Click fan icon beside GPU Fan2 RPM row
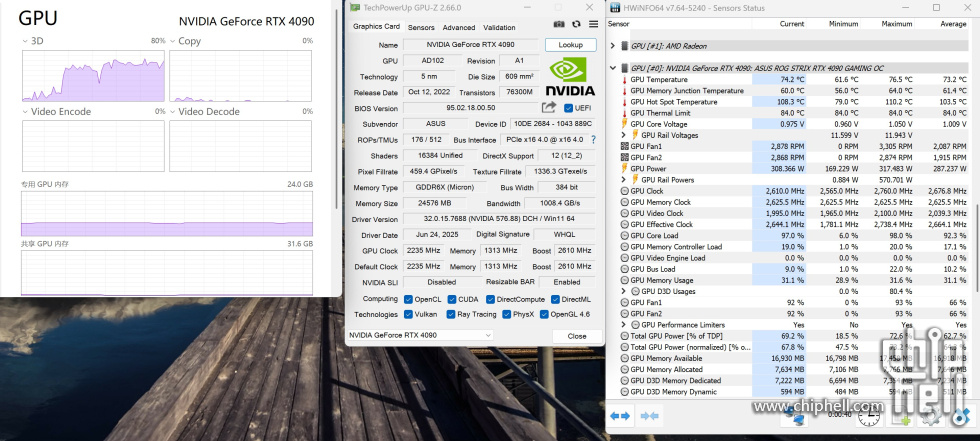This screenshot has height=441, width=980. tap(624, 157)
